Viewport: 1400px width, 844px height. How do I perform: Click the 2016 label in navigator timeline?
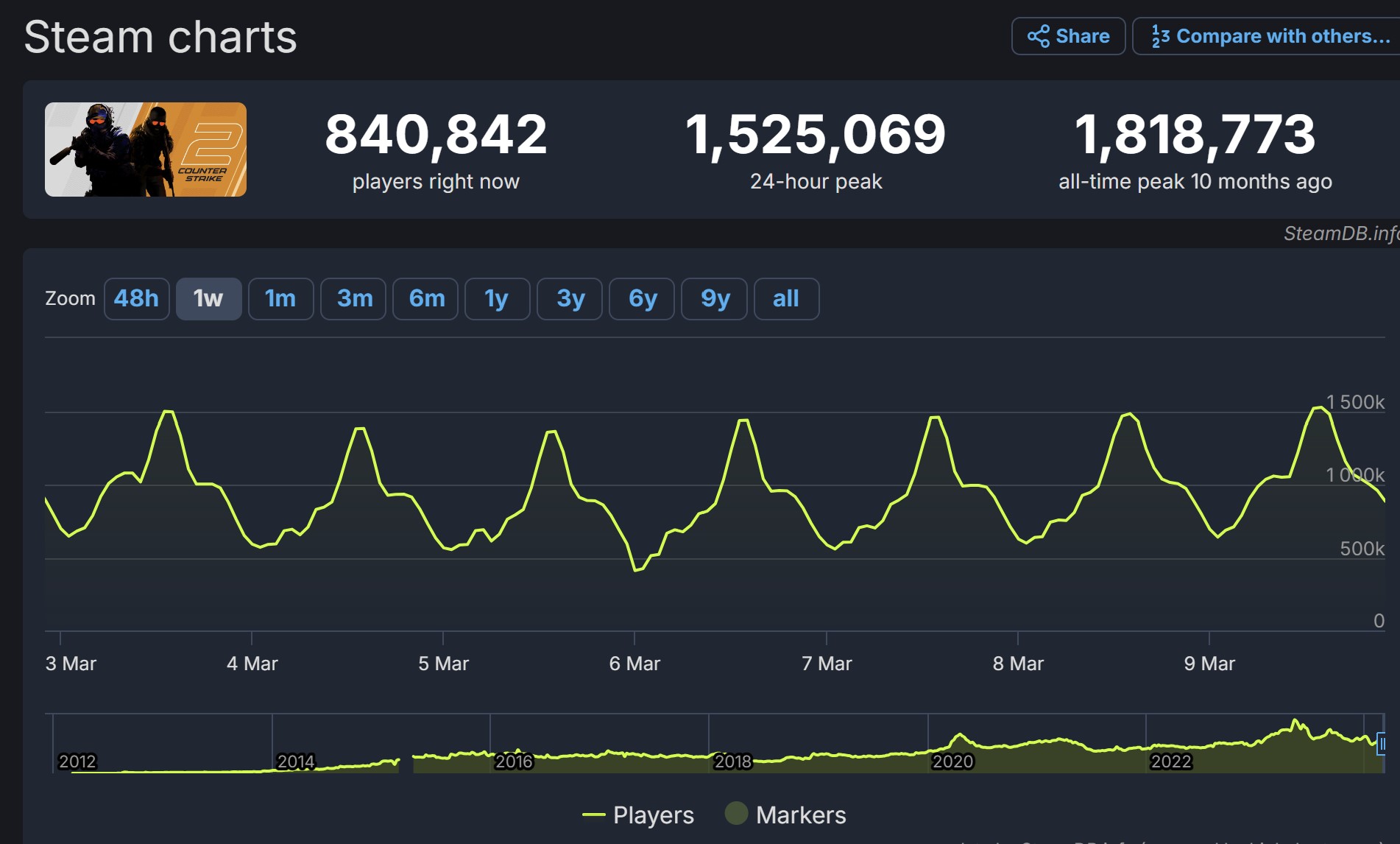514,761
